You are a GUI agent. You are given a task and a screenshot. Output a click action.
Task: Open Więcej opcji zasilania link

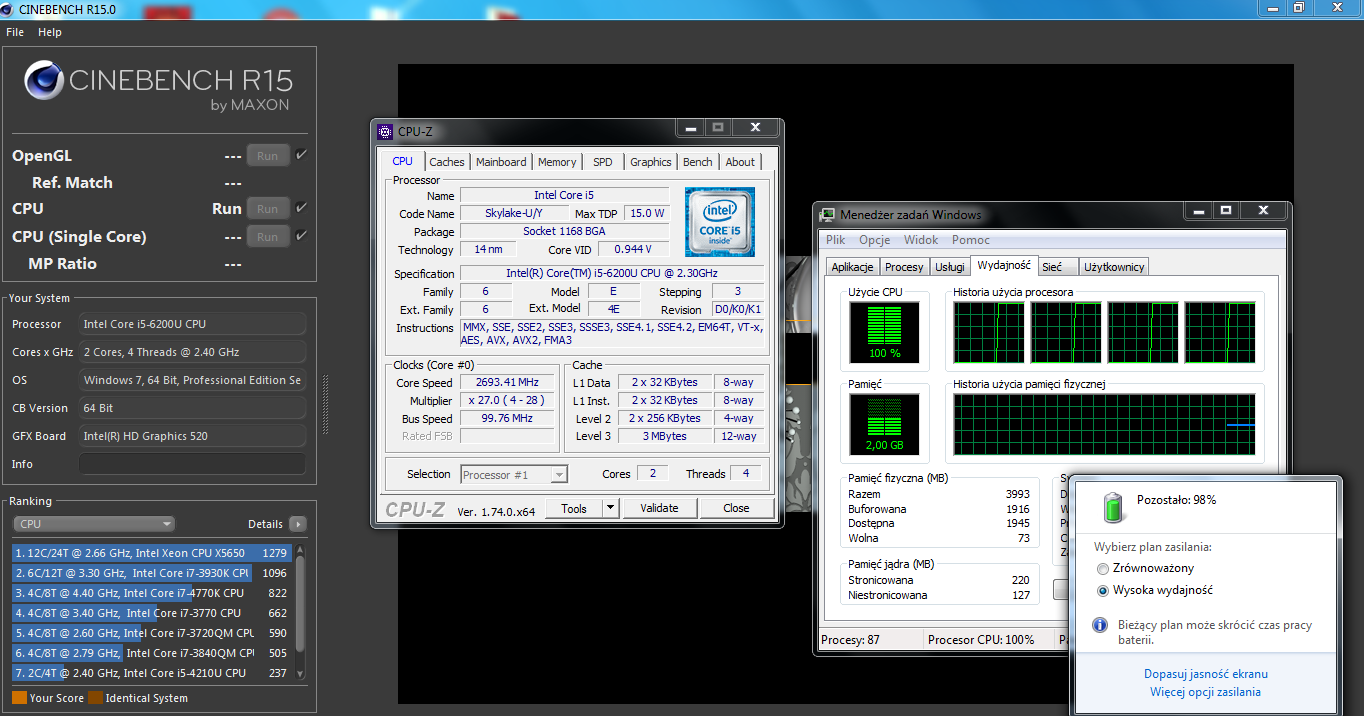1205,692
